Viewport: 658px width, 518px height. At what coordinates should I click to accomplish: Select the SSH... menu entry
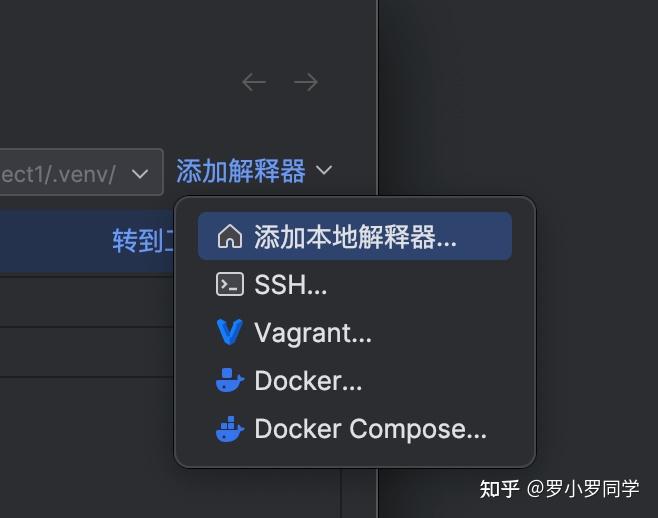(355, 284)
